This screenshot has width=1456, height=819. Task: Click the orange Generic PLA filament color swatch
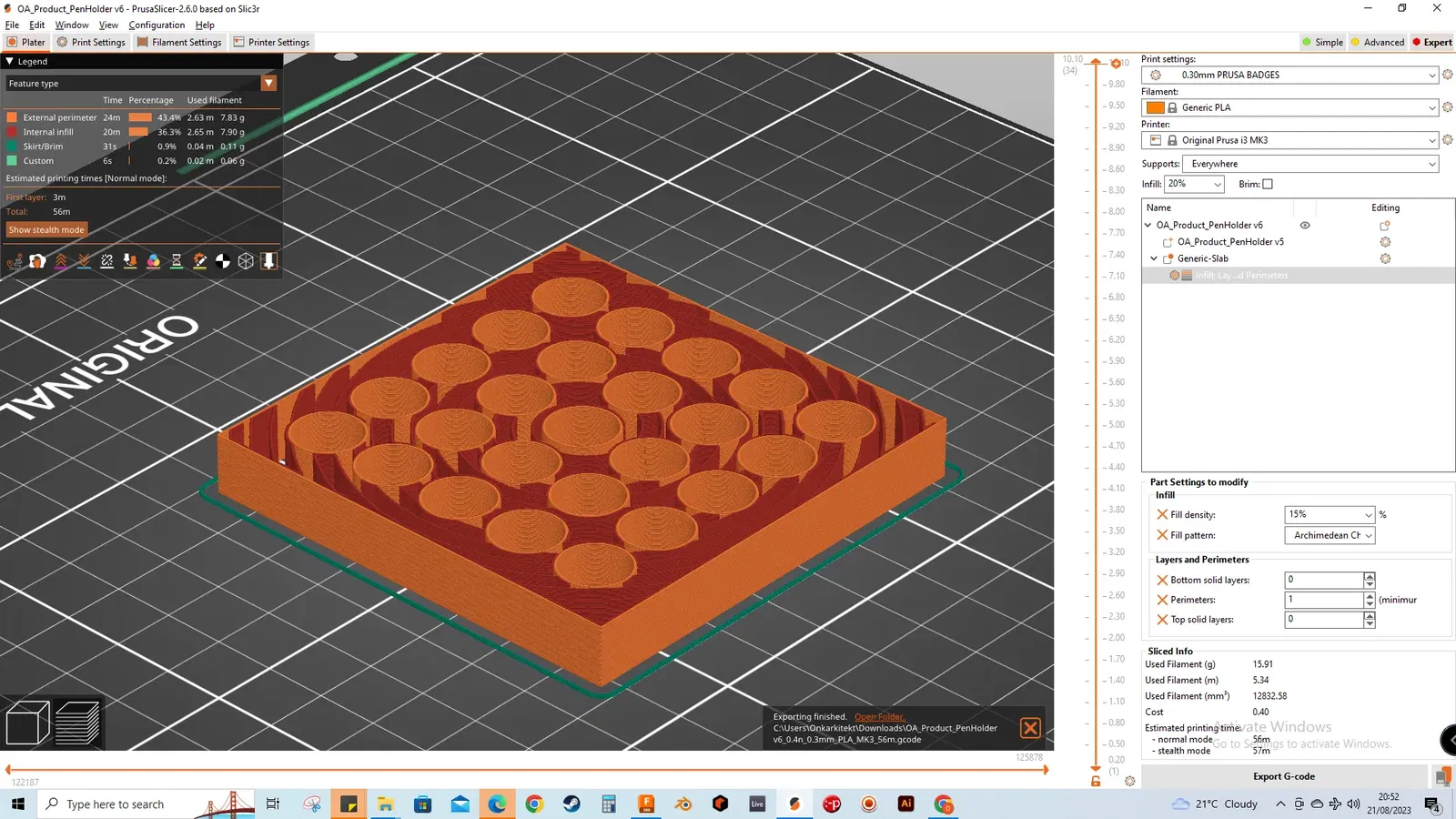pos(1156,107)
